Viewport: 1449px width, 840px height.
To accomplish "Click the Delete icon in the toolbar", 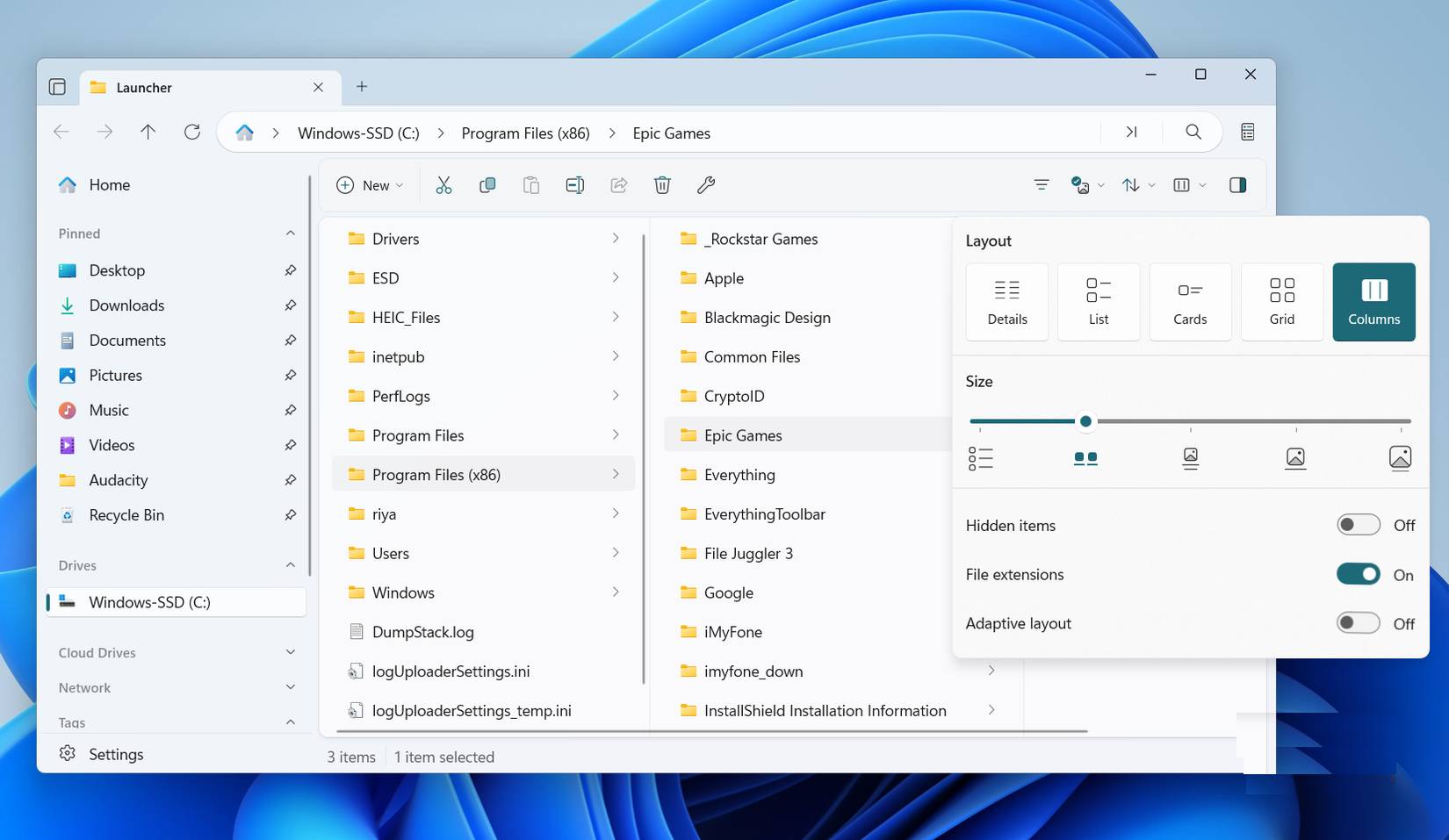I will [662, 185].
